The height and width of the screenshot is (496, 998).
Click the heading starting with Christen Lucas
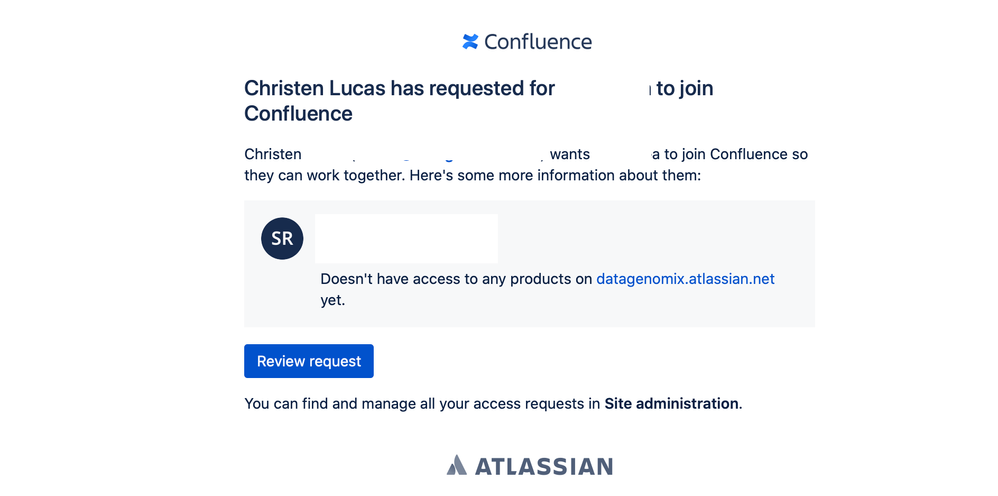point(479,101)
